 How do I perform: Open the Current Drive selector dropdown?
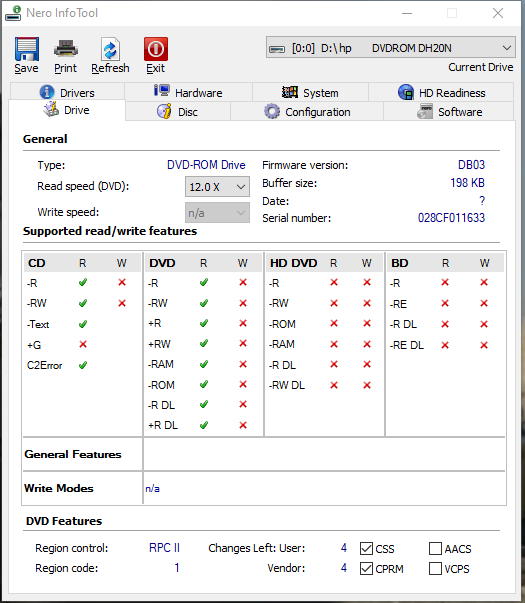click(x=391, y=48)
